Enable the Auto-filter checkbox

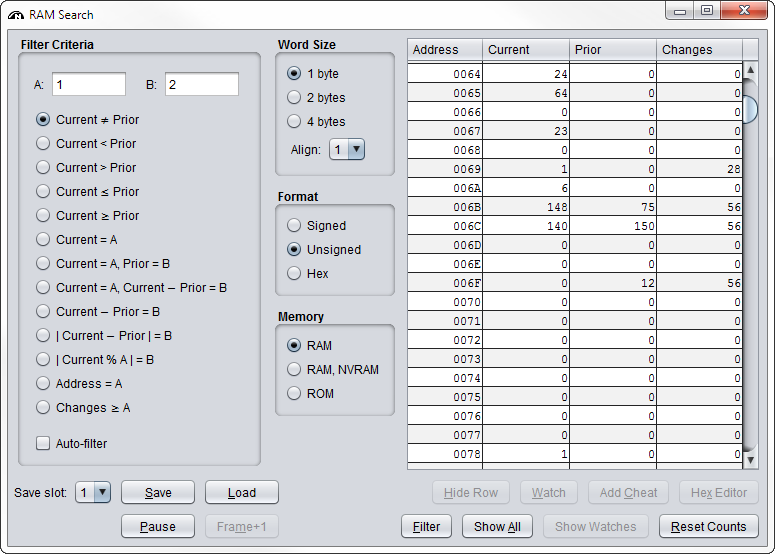pyautogui.click(x=43, y=443)
